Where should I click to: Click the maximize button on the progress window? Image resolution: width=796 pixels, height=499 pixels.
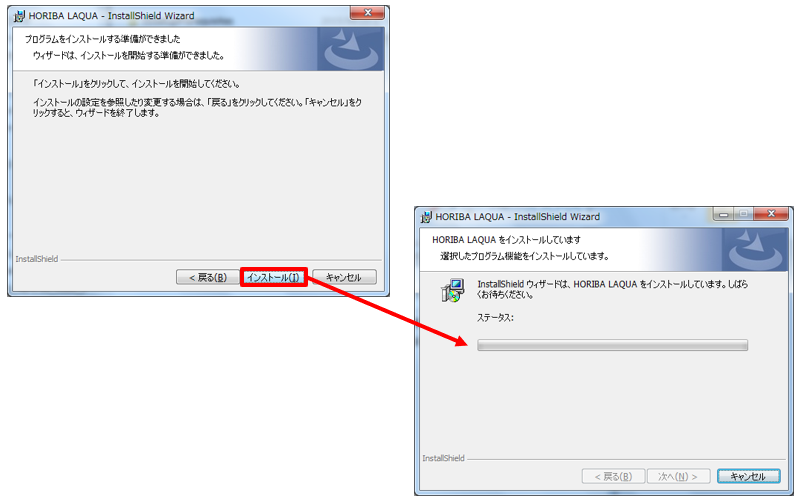tap(744, 214)
